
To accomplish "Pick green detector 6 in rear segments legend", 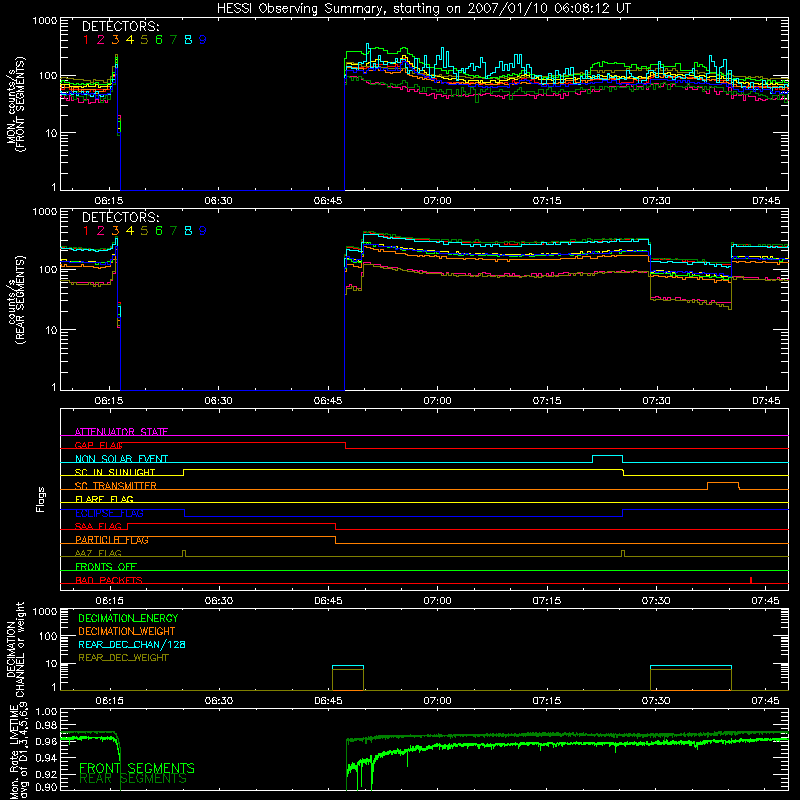I will [x=159, y=231].
